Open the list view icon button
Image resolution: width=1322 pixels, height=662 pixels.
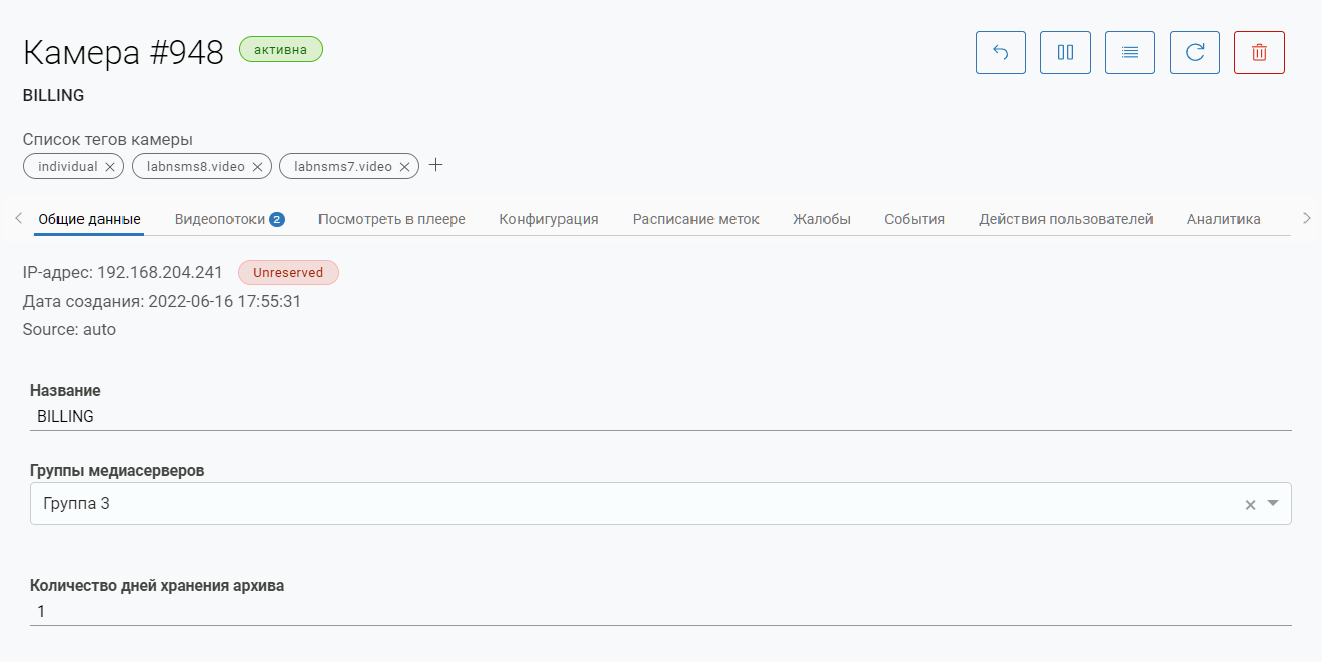[x=1130, y=53]
